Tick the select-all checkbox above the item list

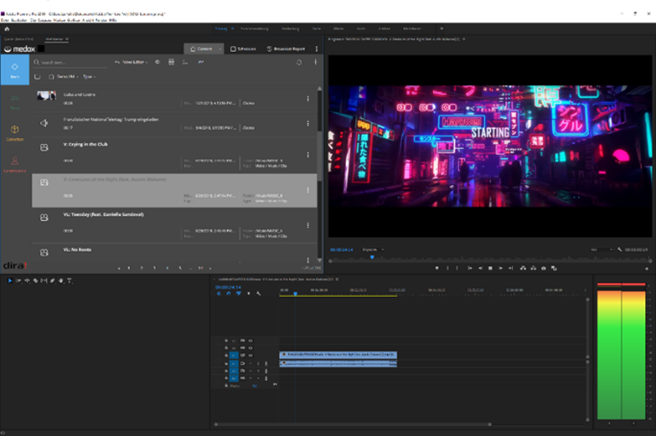(x=38, y=76)
